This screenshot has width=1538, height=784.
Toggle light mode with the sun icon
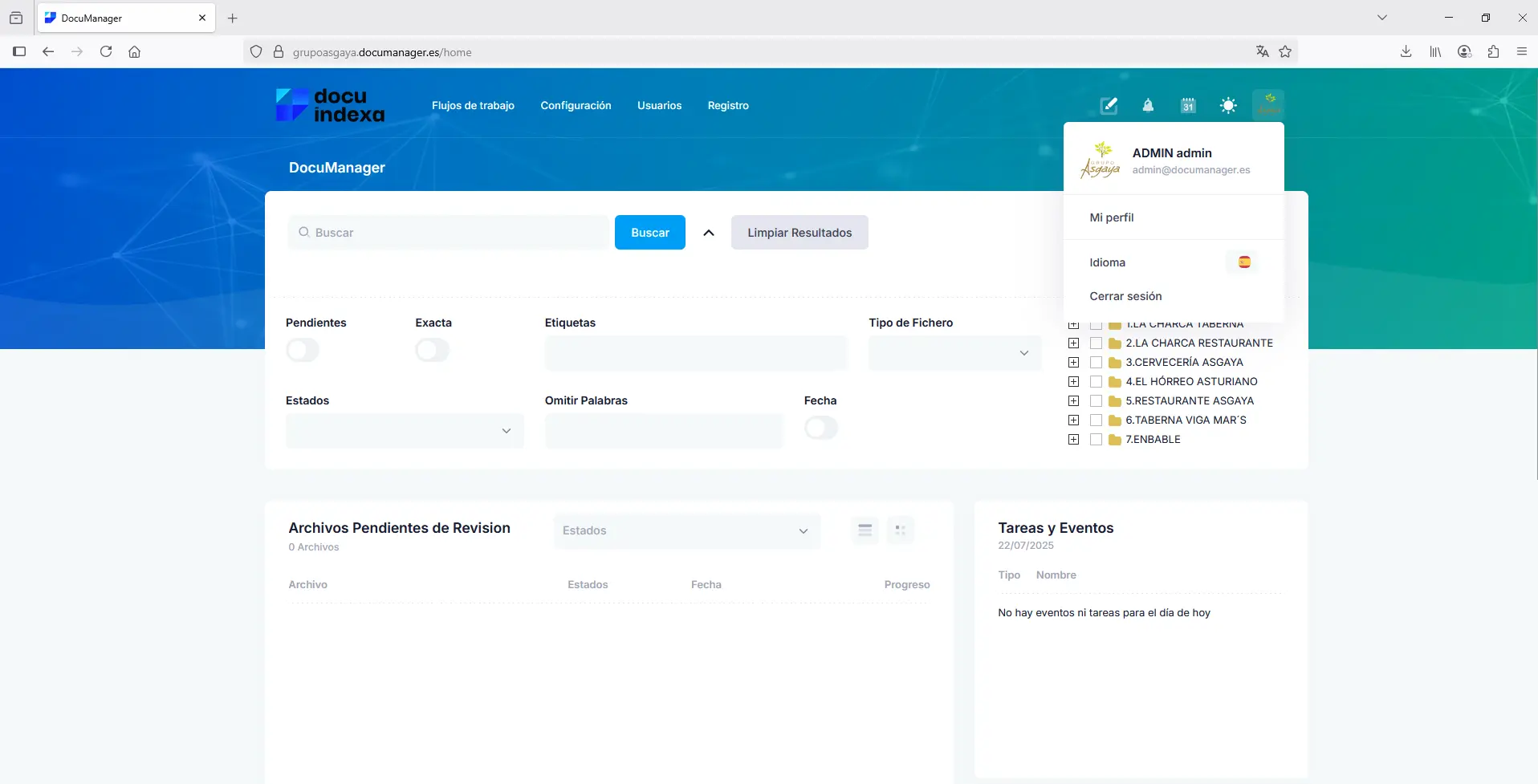(1228, 106)
